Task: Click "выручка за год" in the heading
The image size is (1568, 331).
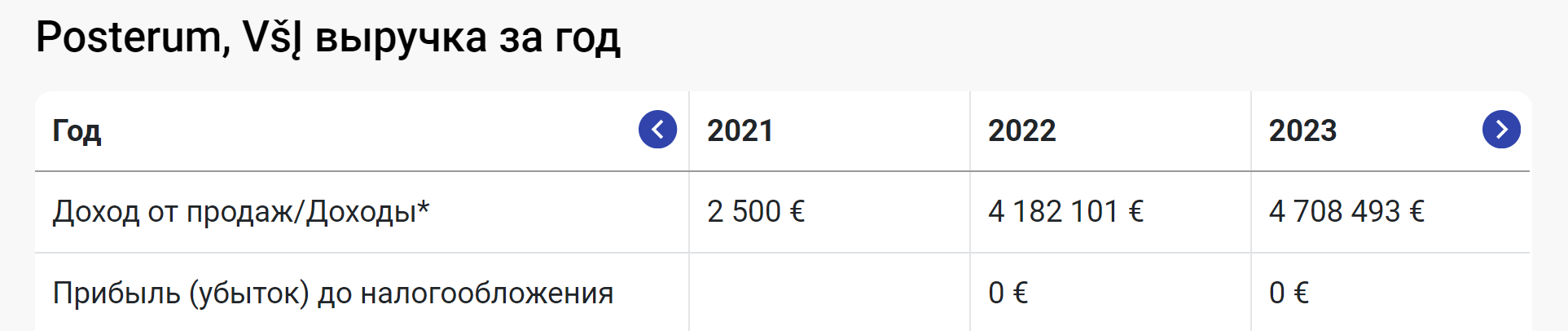Action: click(x=468, y=38)
